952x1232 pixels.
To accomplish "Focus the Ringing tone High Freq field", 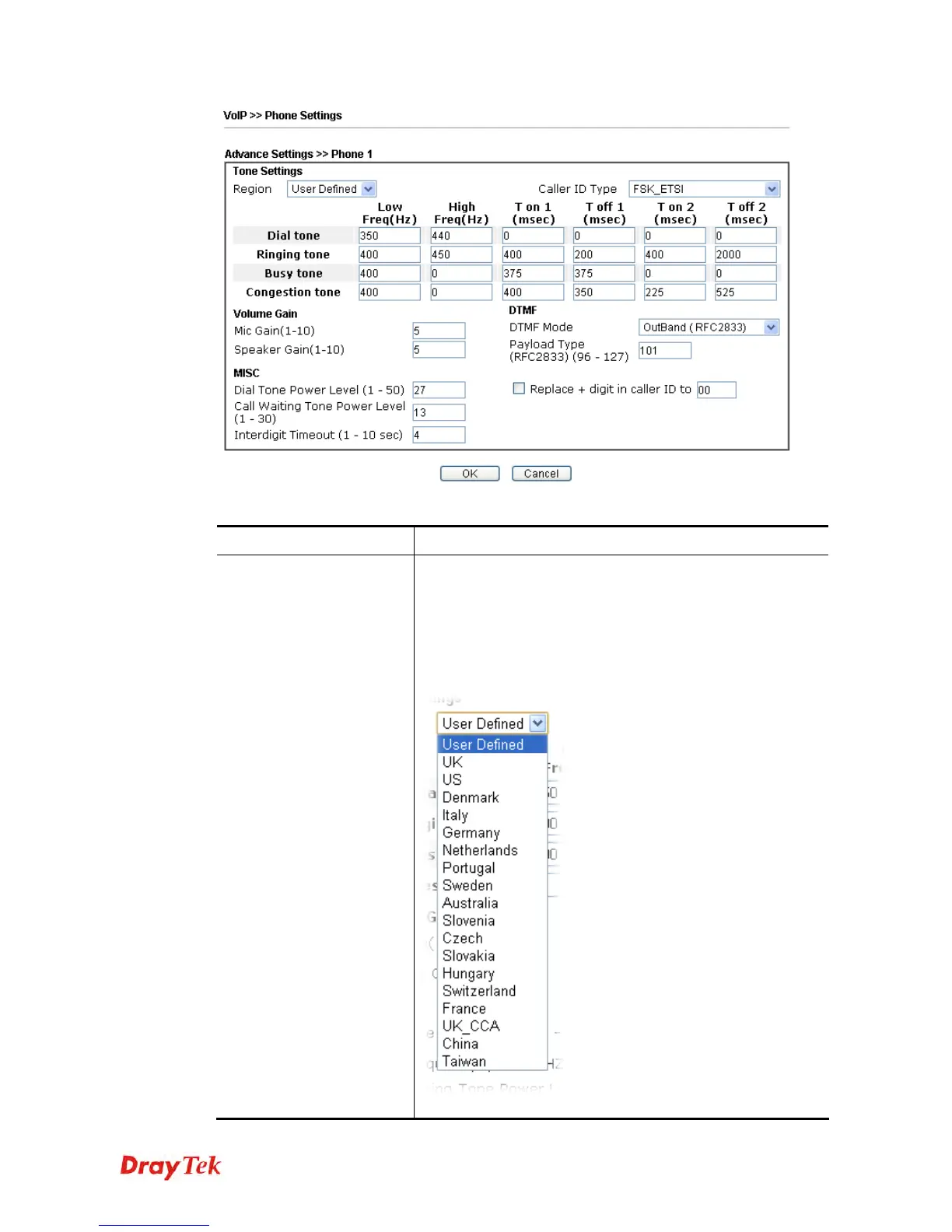I will coord(461,254).
